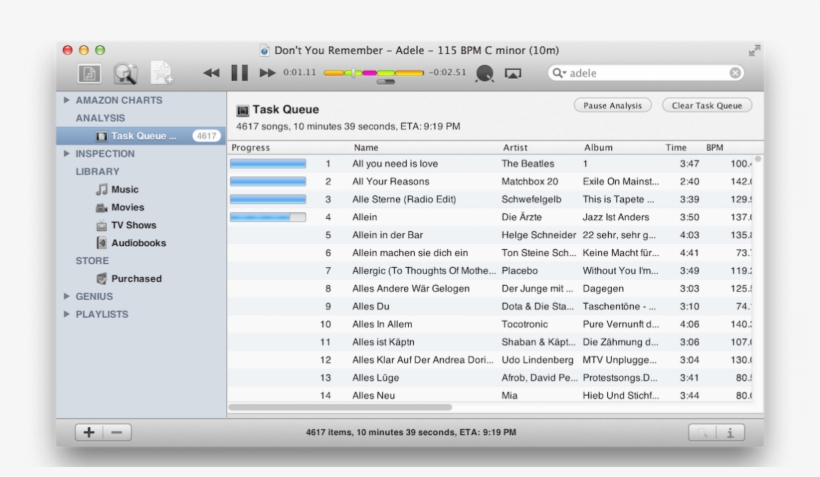Click the horizontal scrollbar under the song list
This screenshot has height=477, width=820.
pyautogui.click(x=340, y=407)
